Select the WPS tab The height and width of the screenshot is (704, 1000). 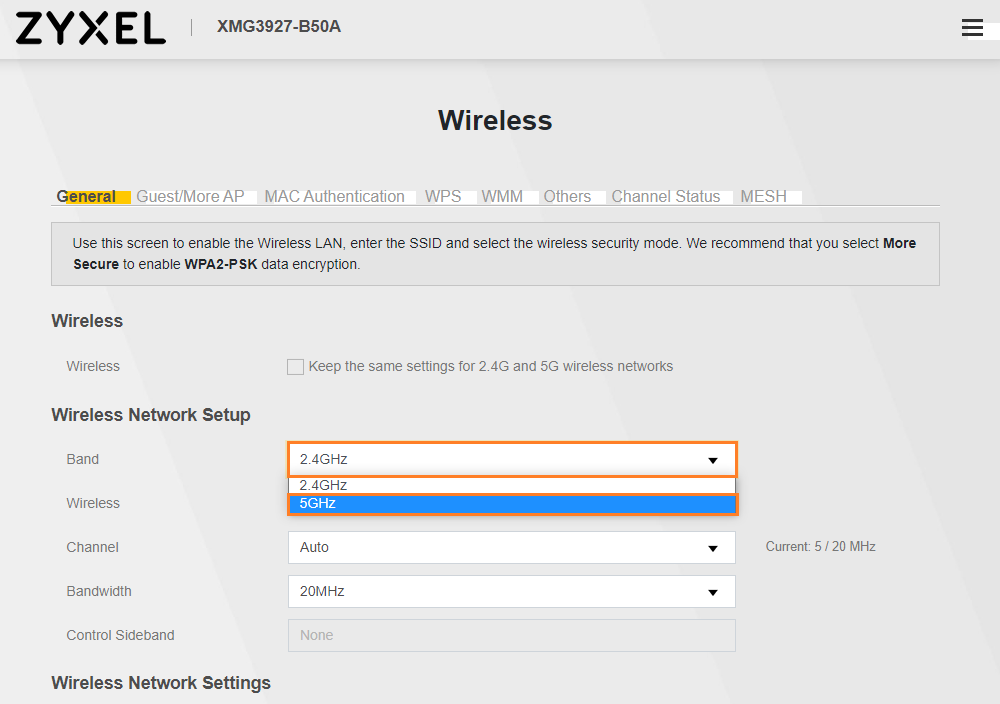(443, 197)
